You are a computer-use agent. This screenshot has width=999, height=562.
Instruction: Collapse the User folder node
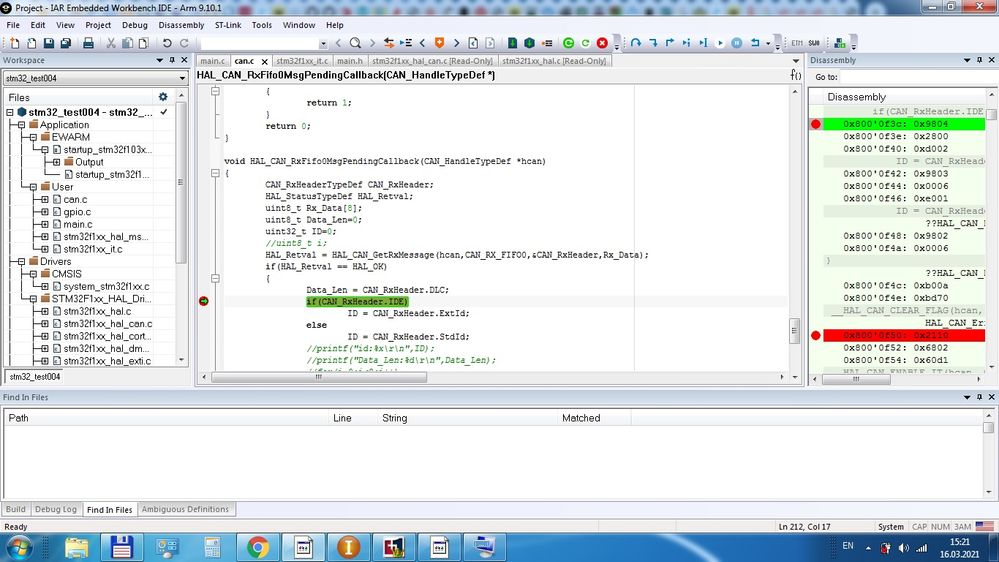click(33, 187)
